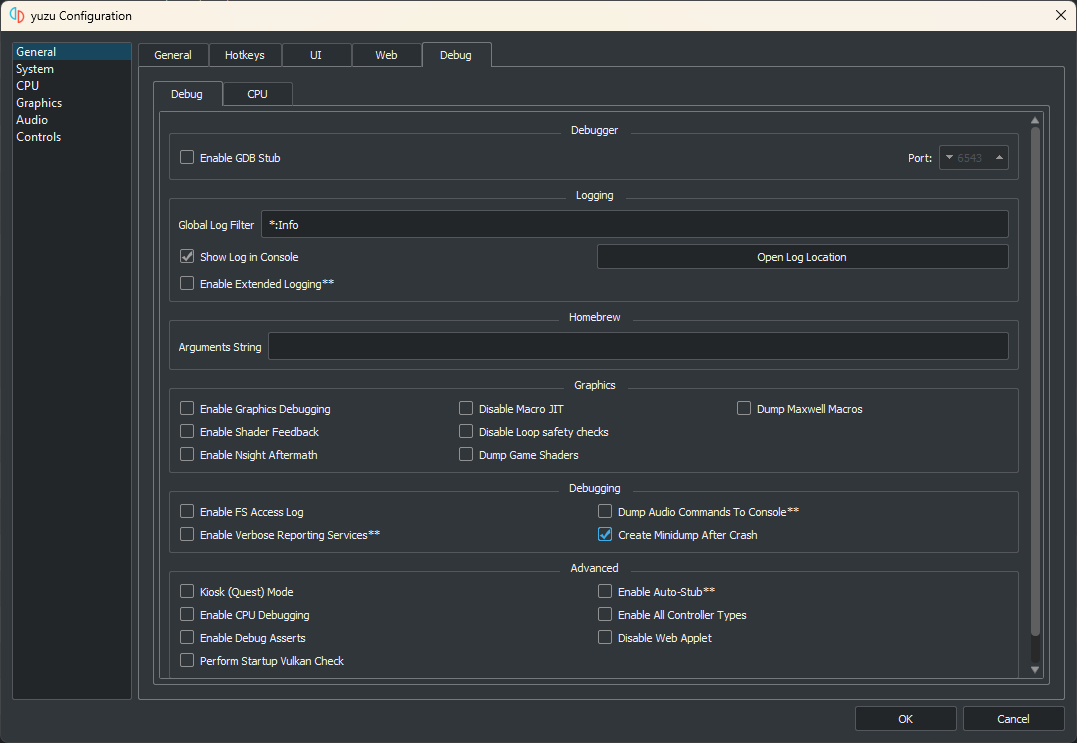Click the Port value field 6543

click(x=970, y=158)
